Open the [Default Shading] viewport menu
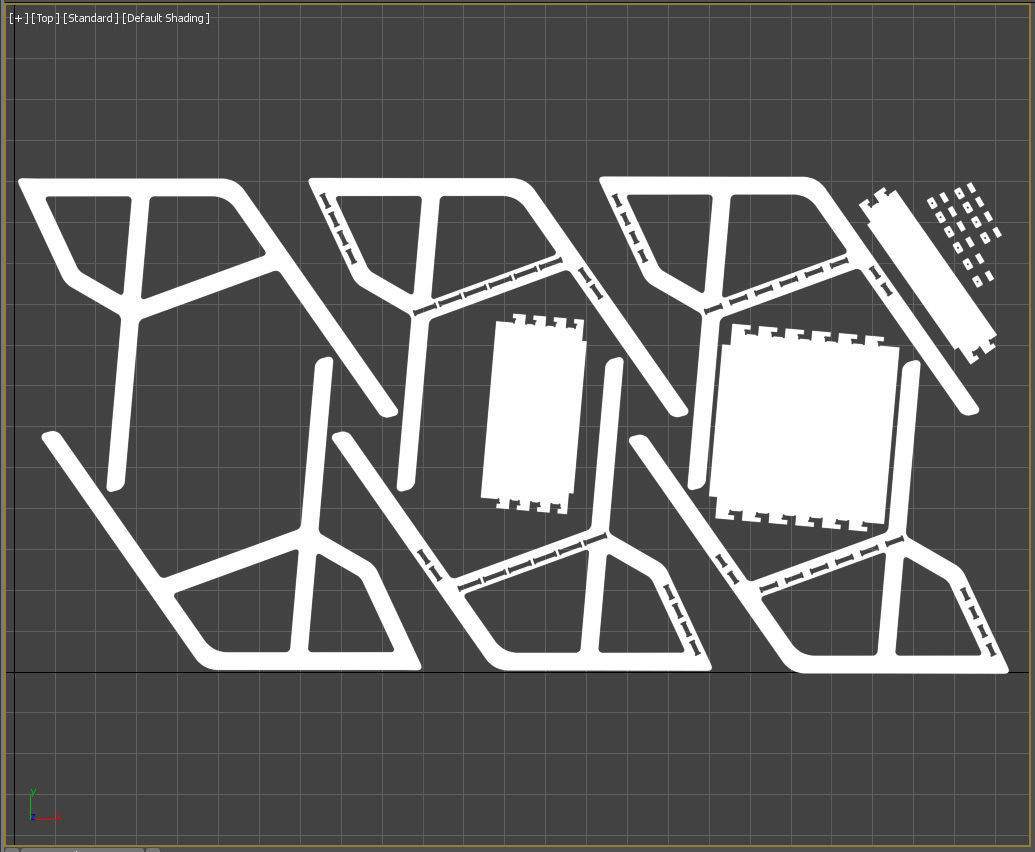 [166, 18]
